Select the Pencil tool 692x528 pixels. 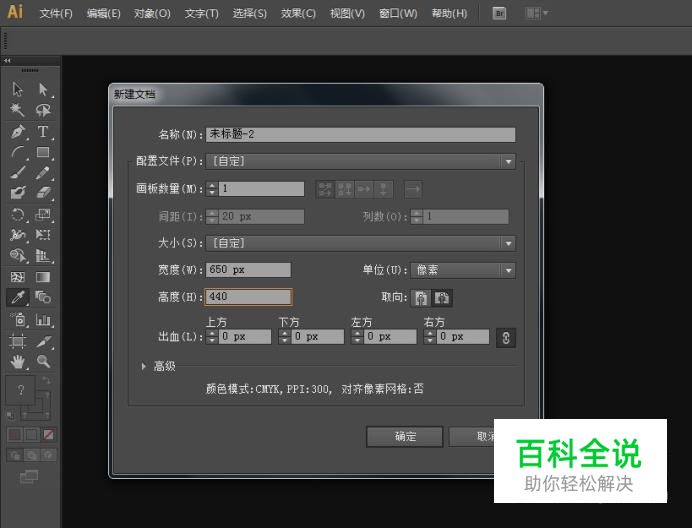pos(43,173)
